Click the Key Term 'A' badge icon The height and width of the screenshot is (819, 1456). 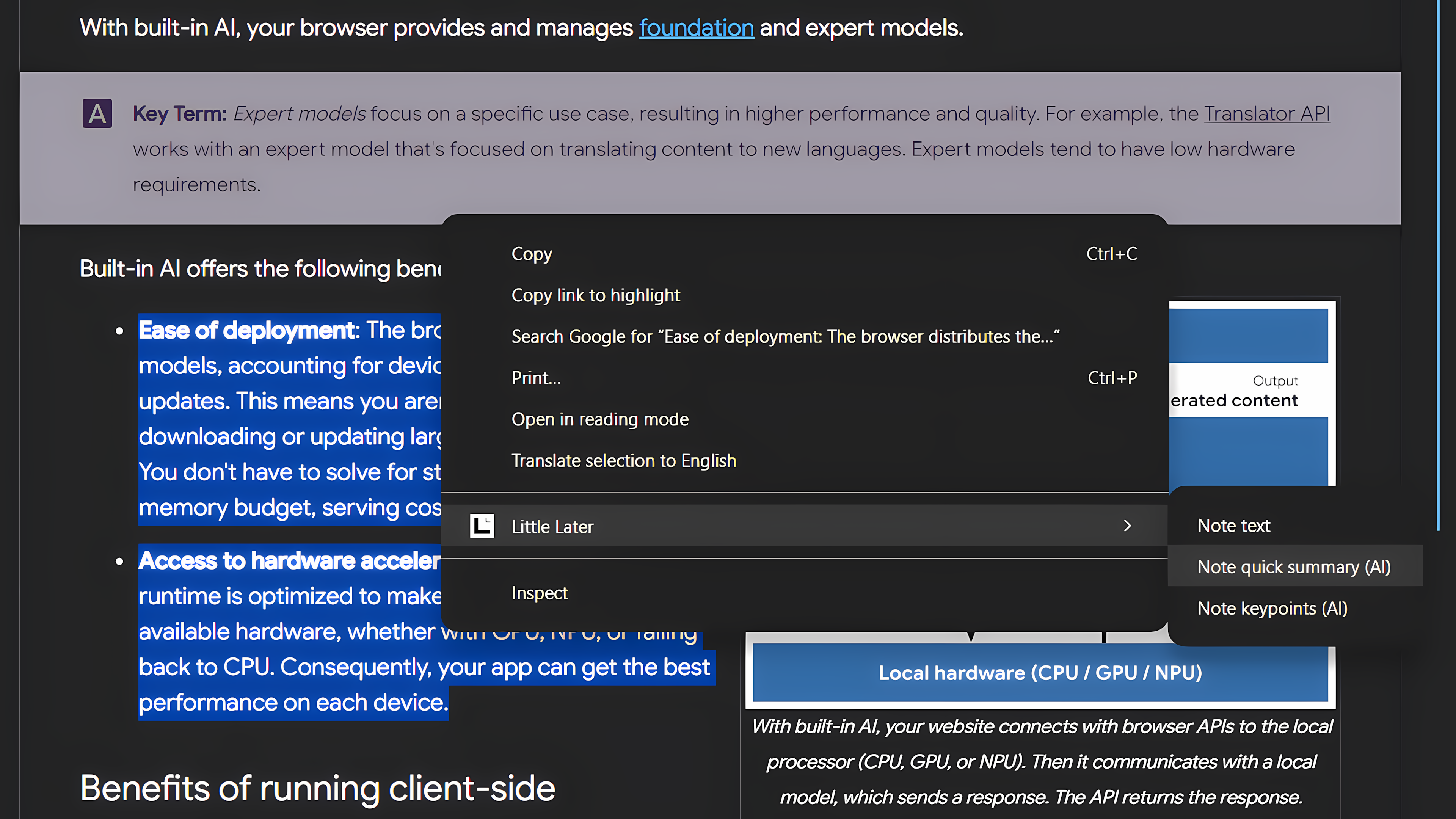(x=97, y=114)
